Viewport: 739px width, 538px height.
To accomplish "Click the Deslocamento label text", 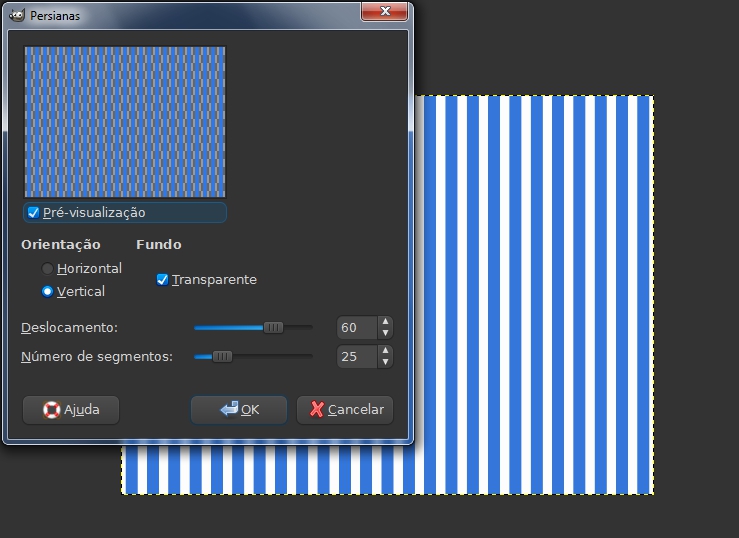I will tap(69, 327).
